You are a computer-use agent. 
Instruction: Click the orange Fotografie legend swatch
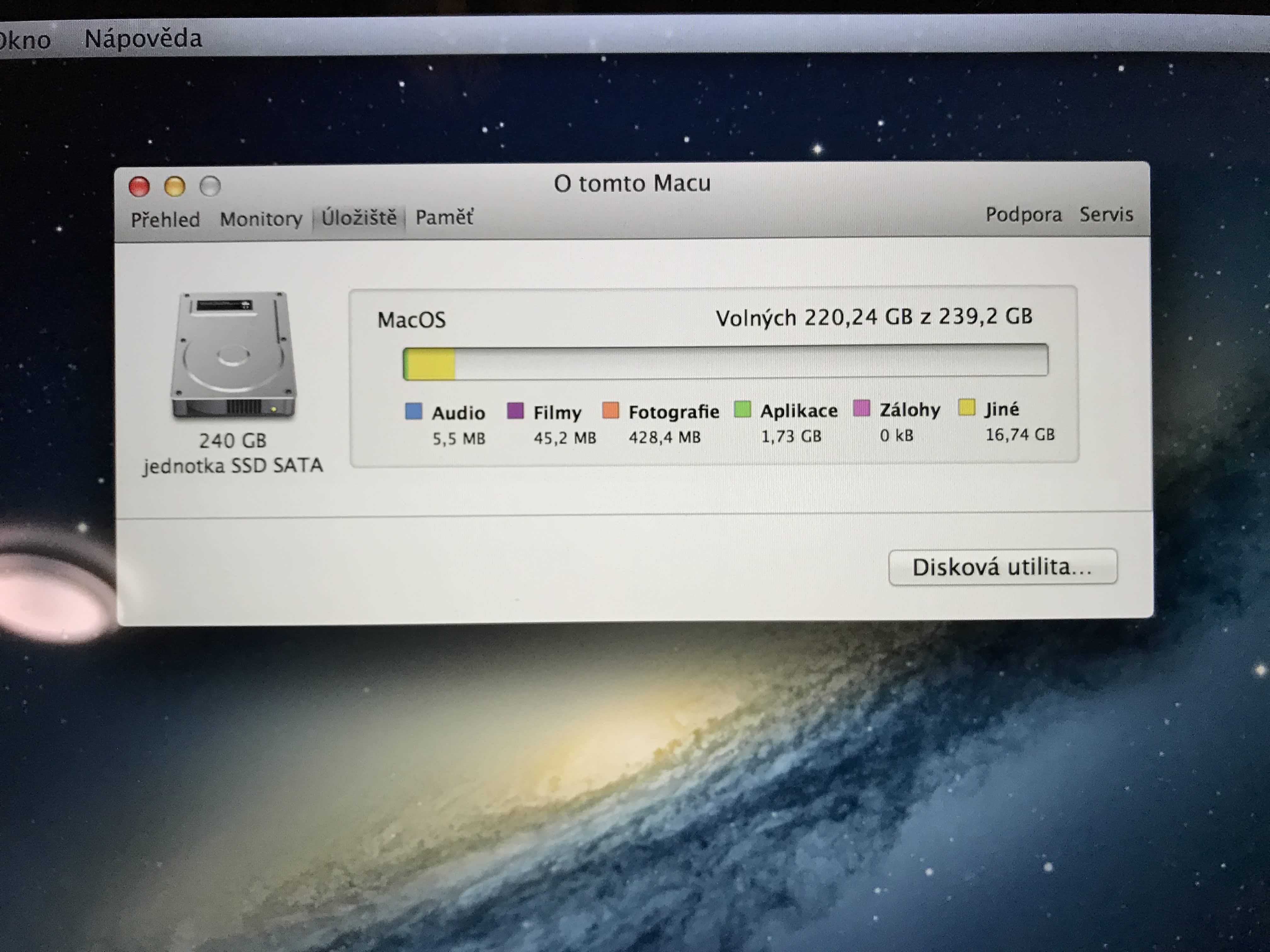(x=610, y=410)
